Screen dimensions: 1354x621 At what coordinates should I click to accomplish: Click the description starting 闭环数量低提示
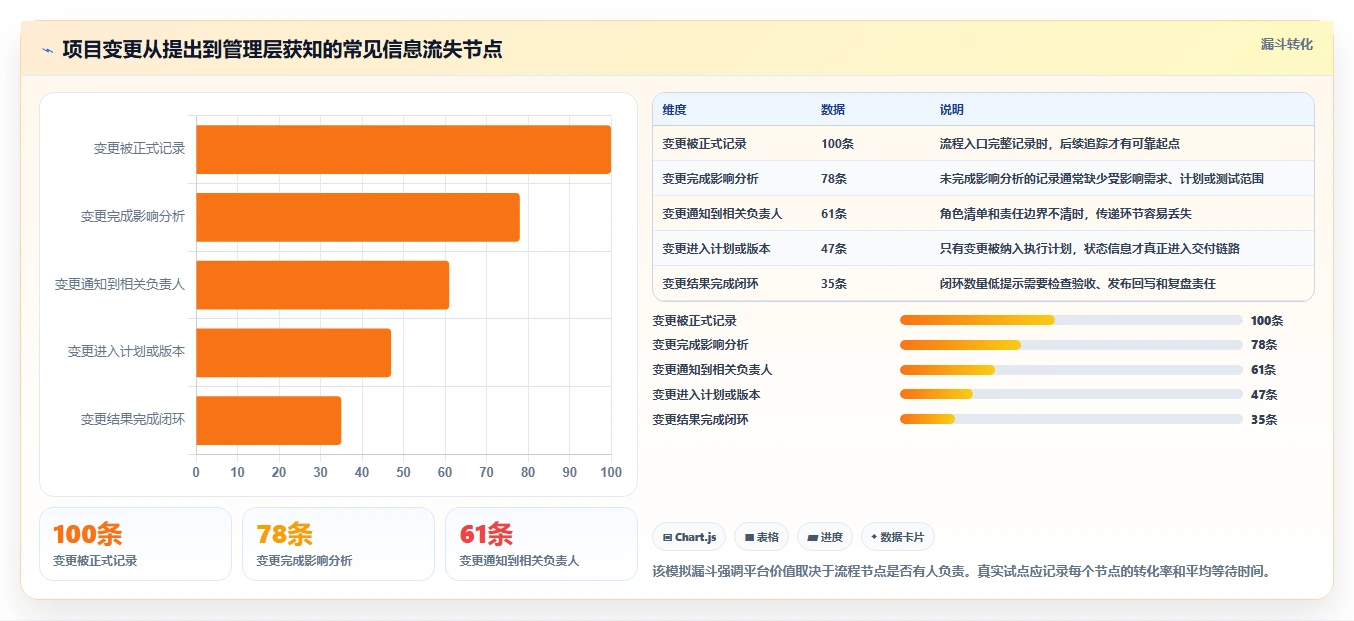tap(1078, 284)
